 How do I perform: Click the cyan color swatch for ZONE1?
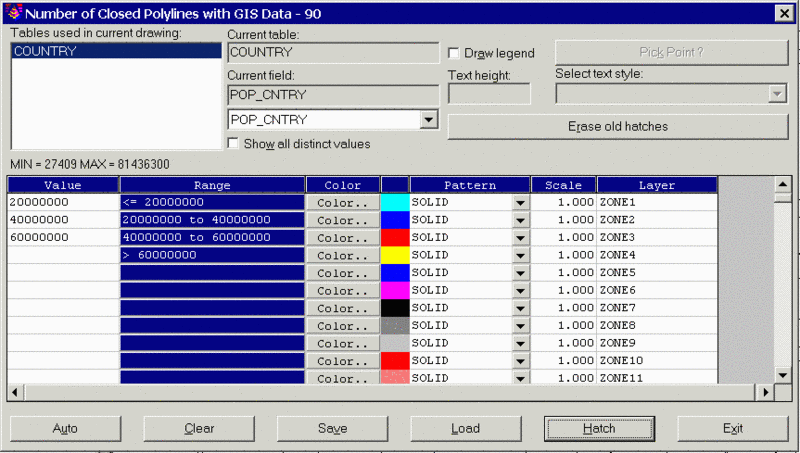pyautogui.click(x=395, y=203)
